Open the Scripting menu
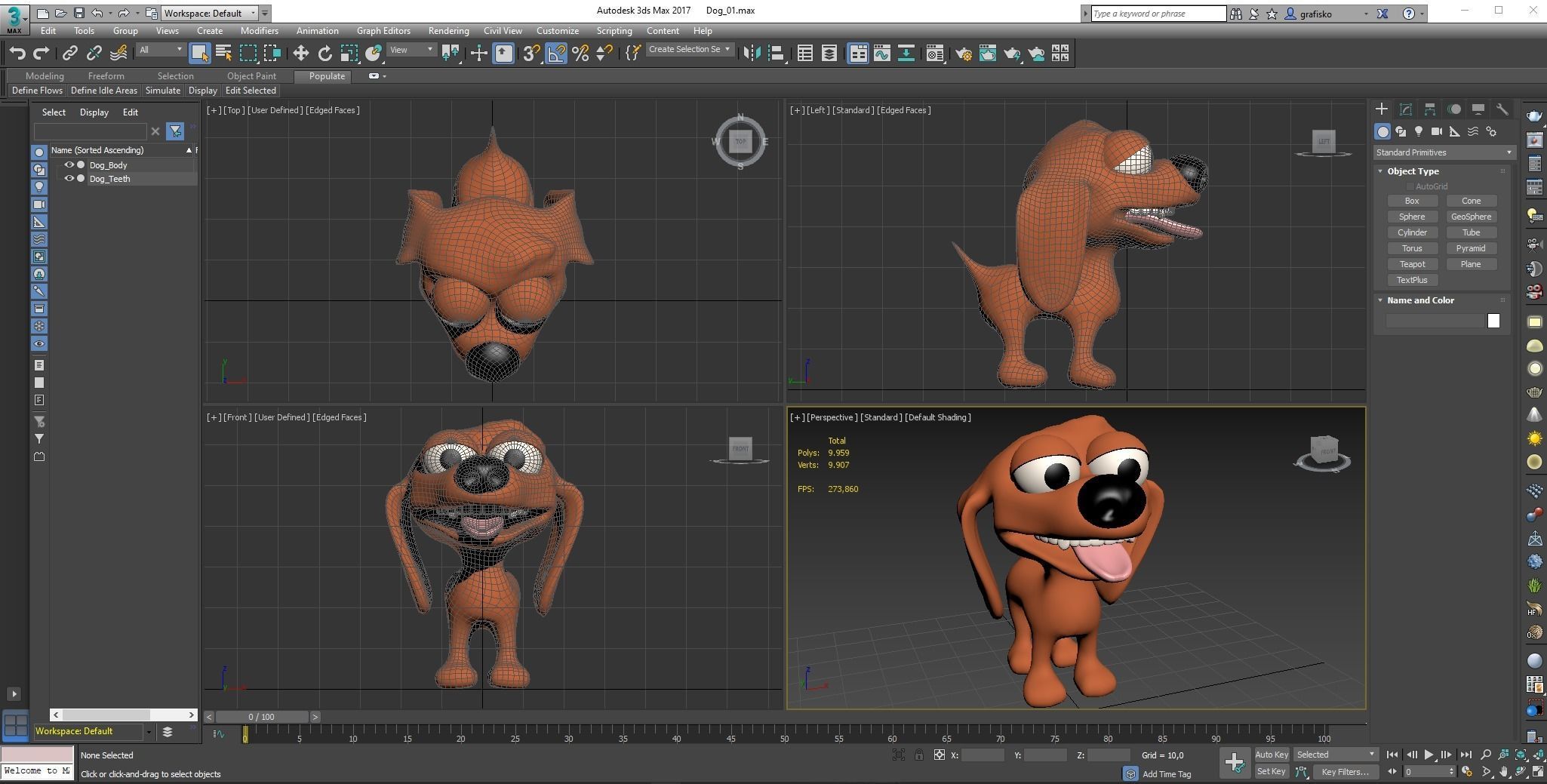Screen dimensions: 1547x784 point(614,31)
